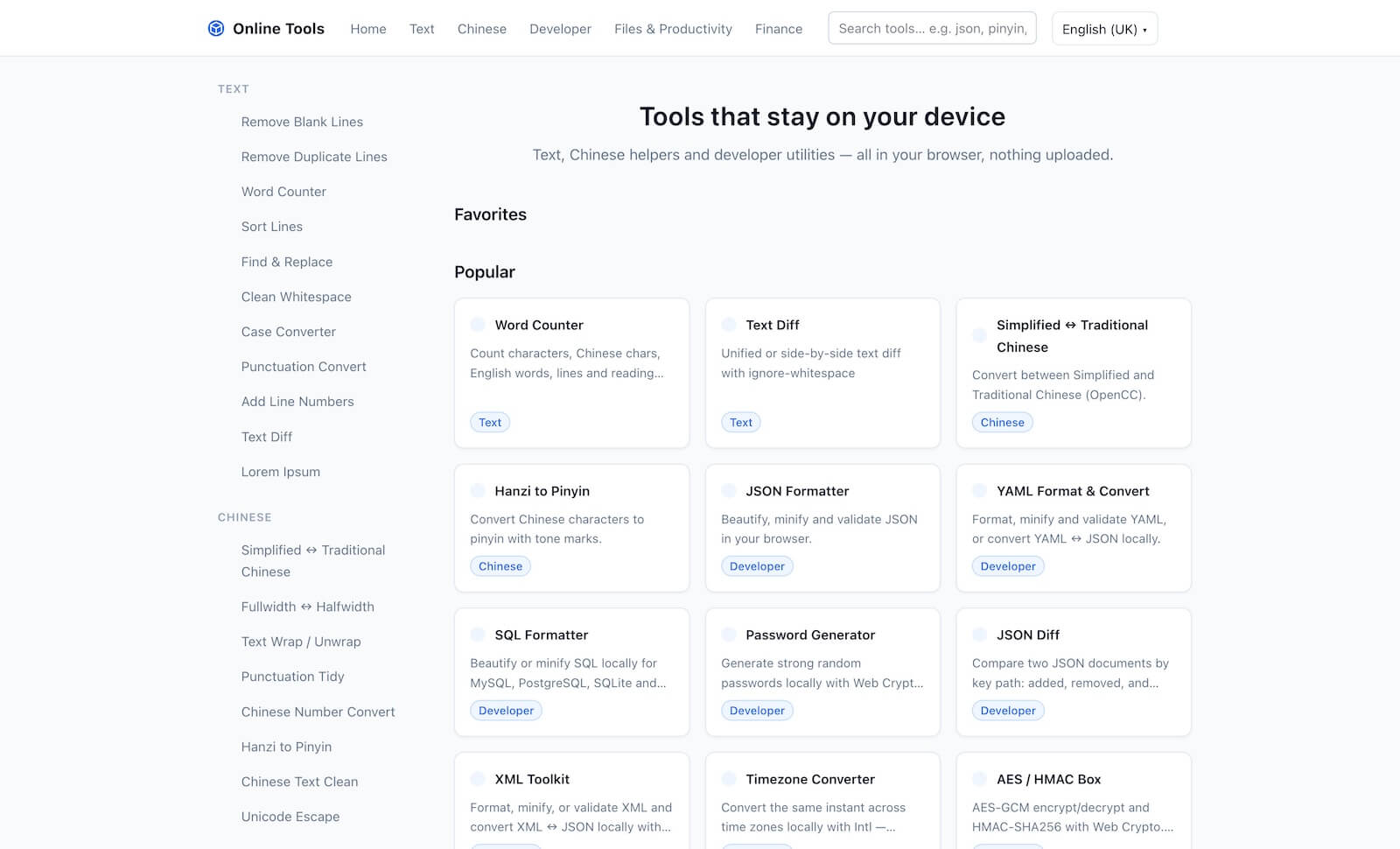This screenshot has height=849, width=1400.
Task: Open Case Converter from the sidebar
Action: [289, 332]
